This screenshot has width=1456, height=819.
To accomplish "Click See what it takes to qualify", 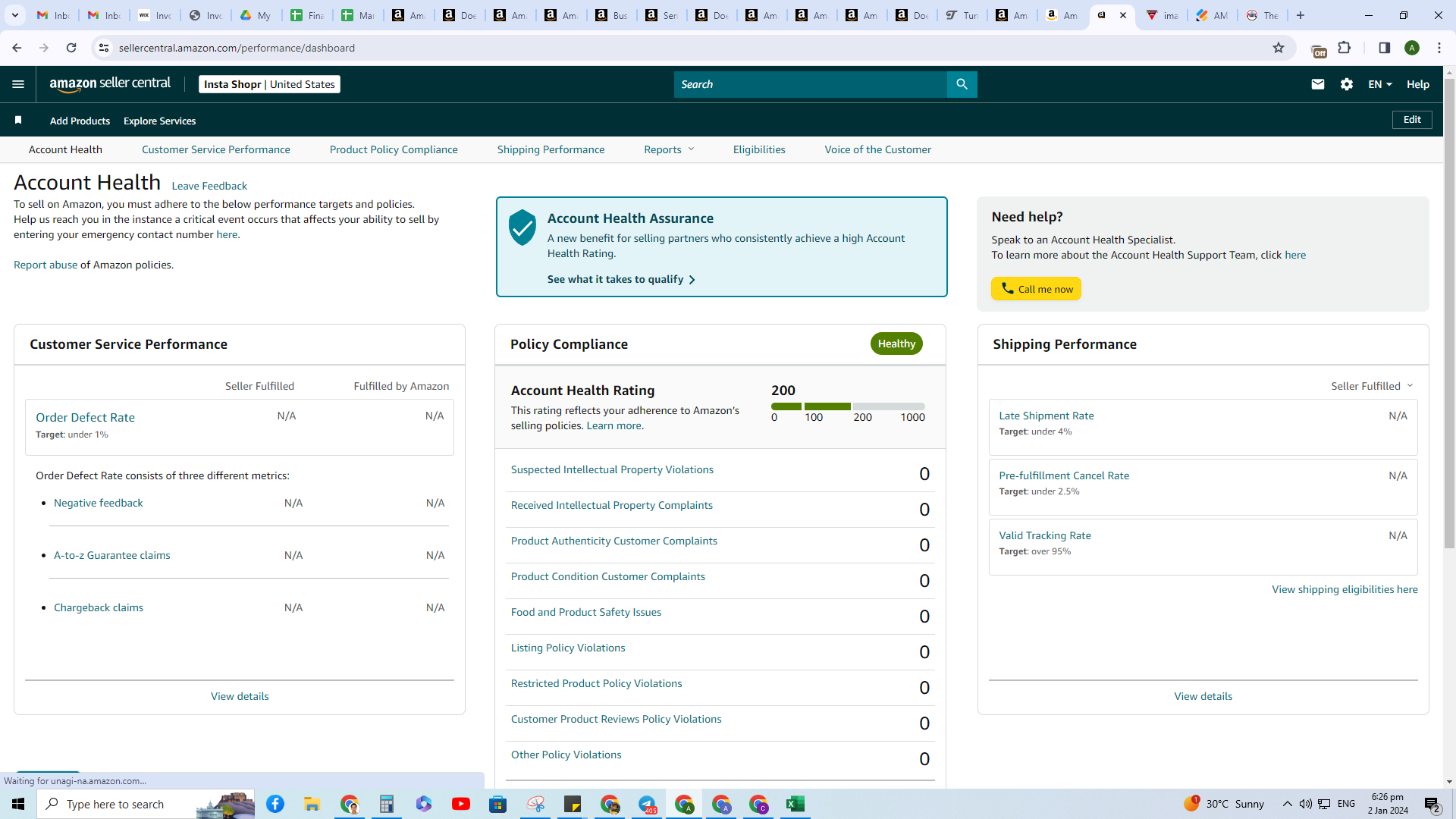I will click(621, 279).
